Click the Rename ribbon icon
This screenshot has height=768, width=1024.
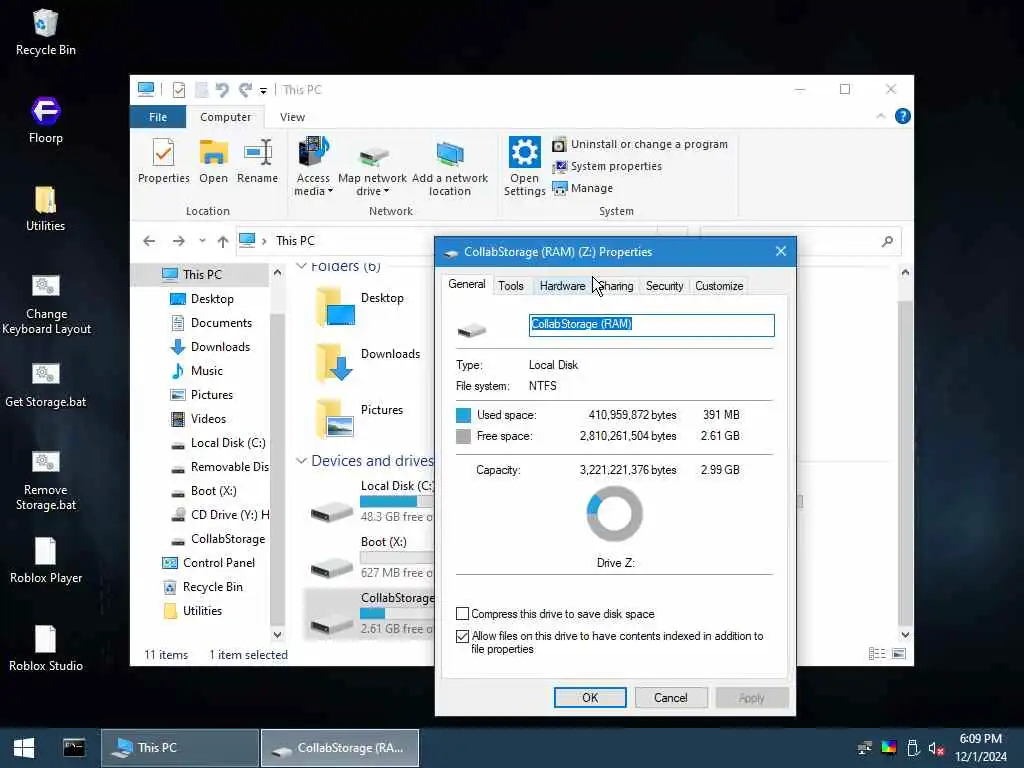point(257,161)
